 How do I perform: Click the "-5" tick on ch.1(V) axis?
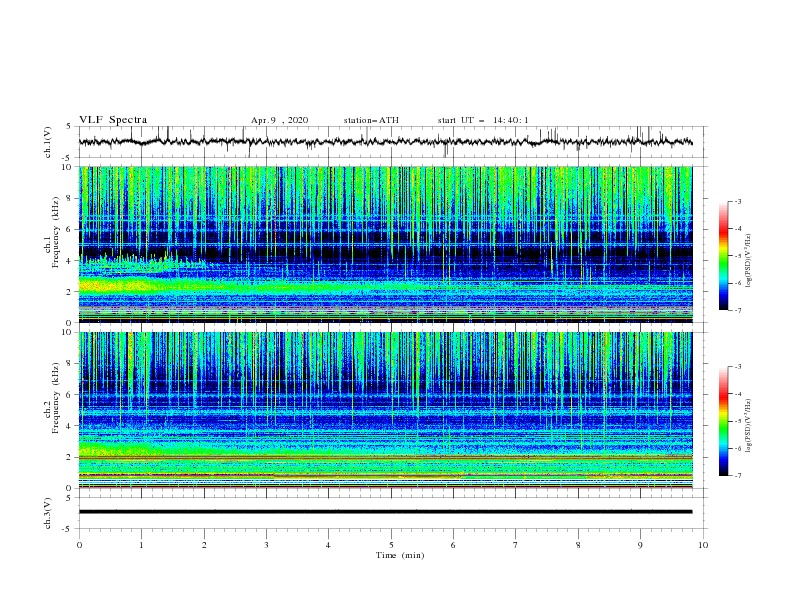(x=68, y=158)
